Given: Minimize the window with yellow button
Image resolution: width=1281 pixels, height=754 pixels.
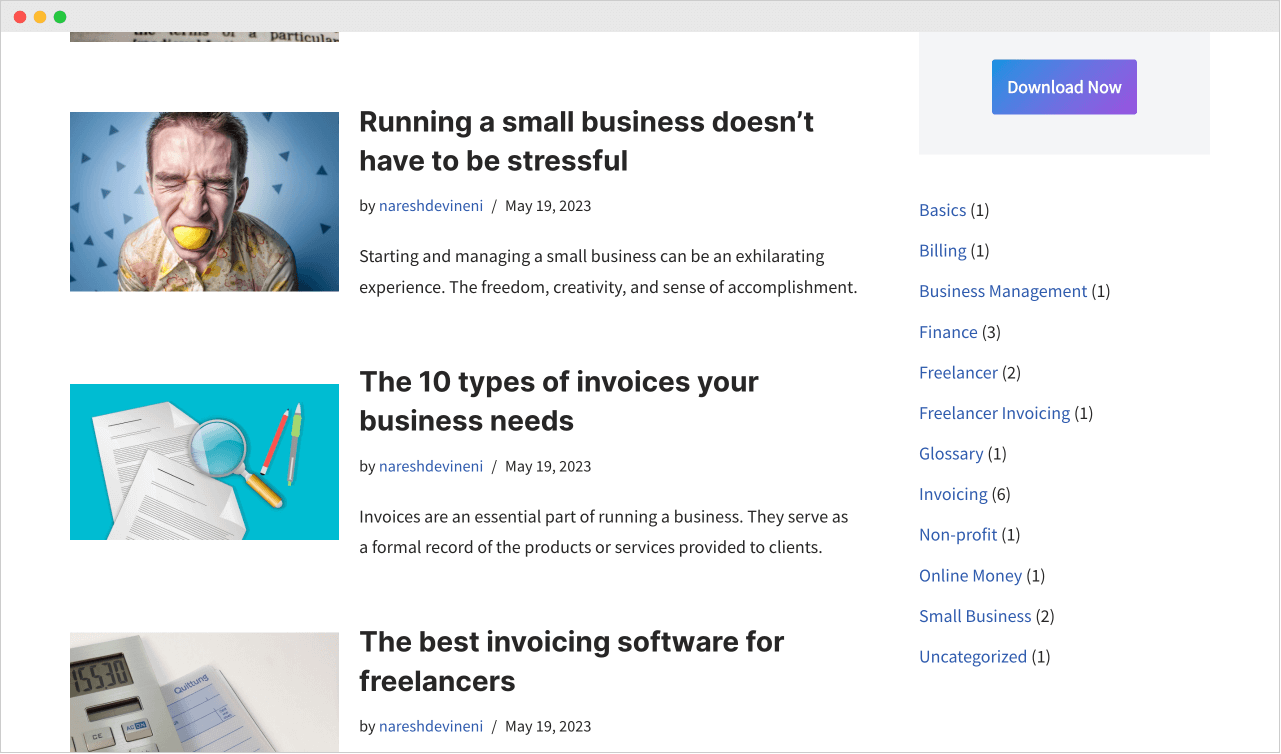Looking at the screenshot, I should tap(40, 17).
